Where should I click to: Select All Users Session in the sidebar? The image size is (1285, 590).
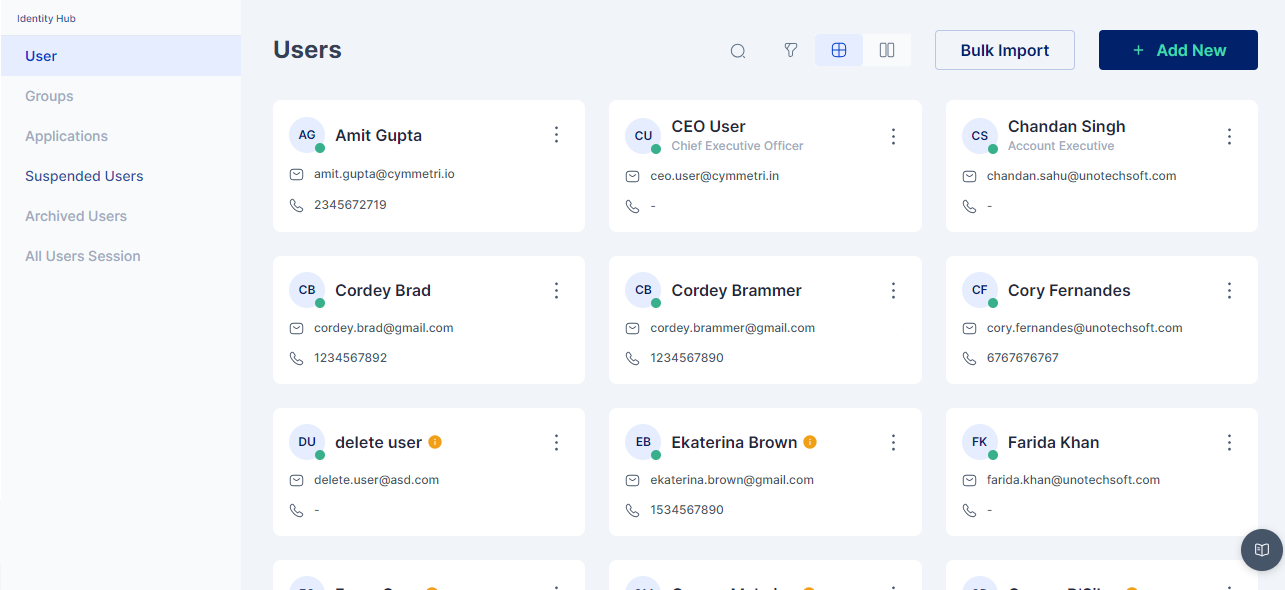pyautogui.click(x=83, y=256)
